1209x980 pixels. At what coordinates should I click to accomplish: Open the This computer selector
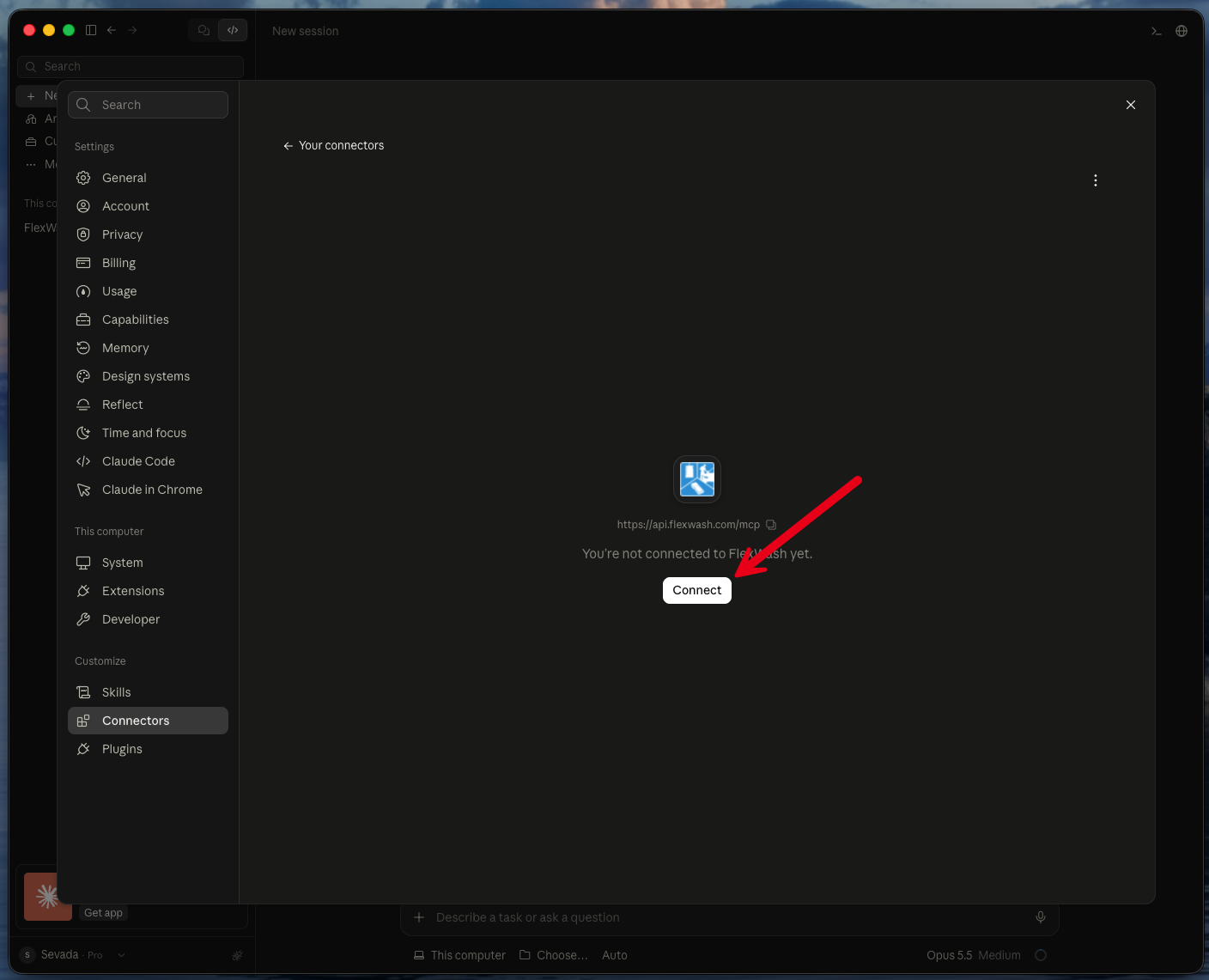click(x=459, y=955)
